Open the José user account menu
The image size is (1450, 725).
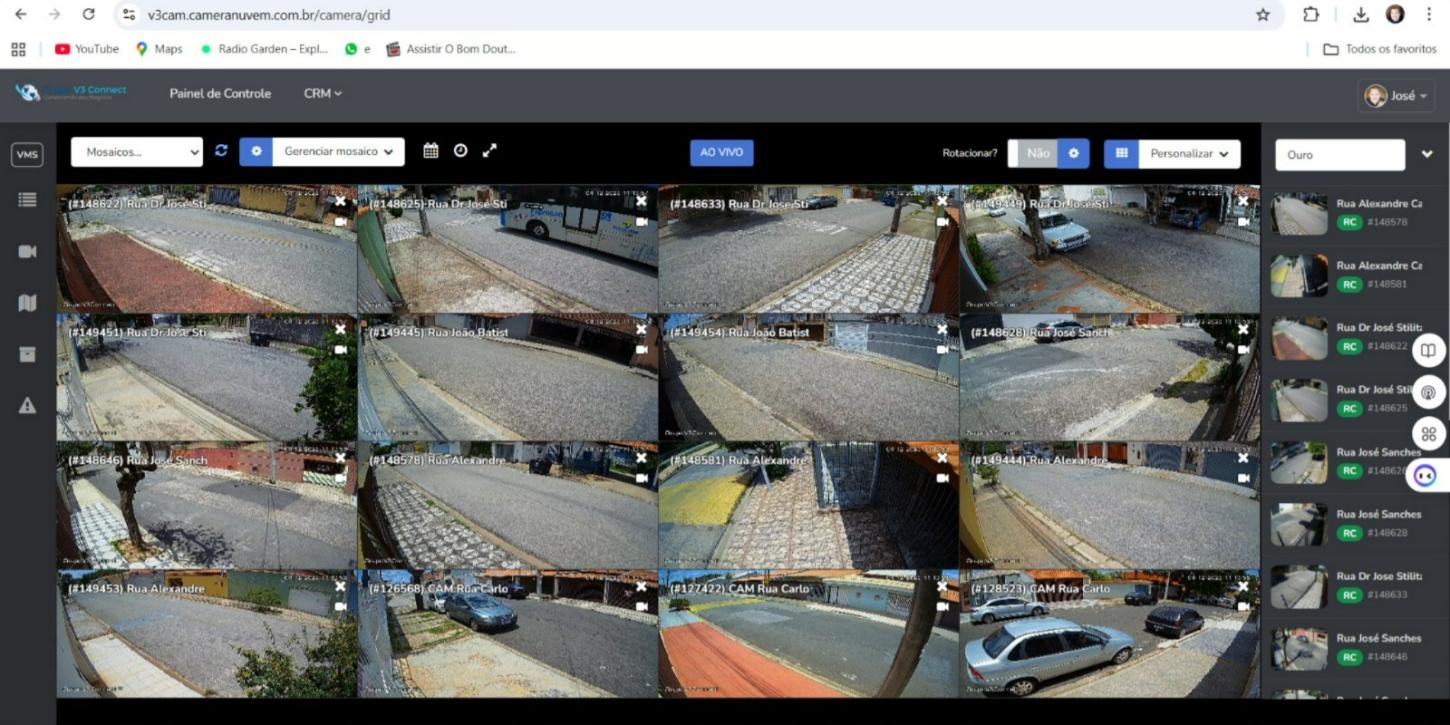[1397, 96]
